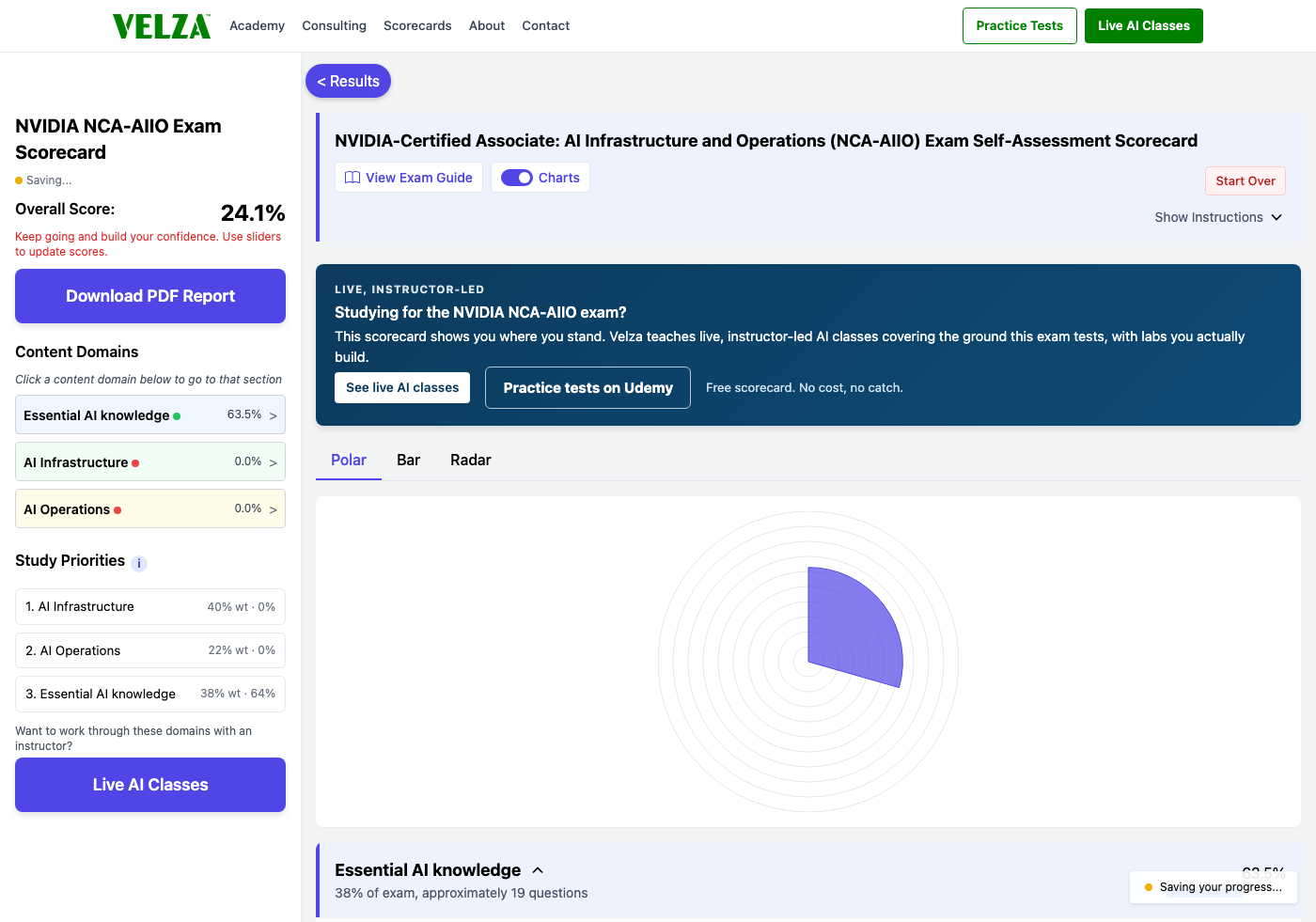
Task: Click the book icon in View Exam Guide
Action: [352, 178]
